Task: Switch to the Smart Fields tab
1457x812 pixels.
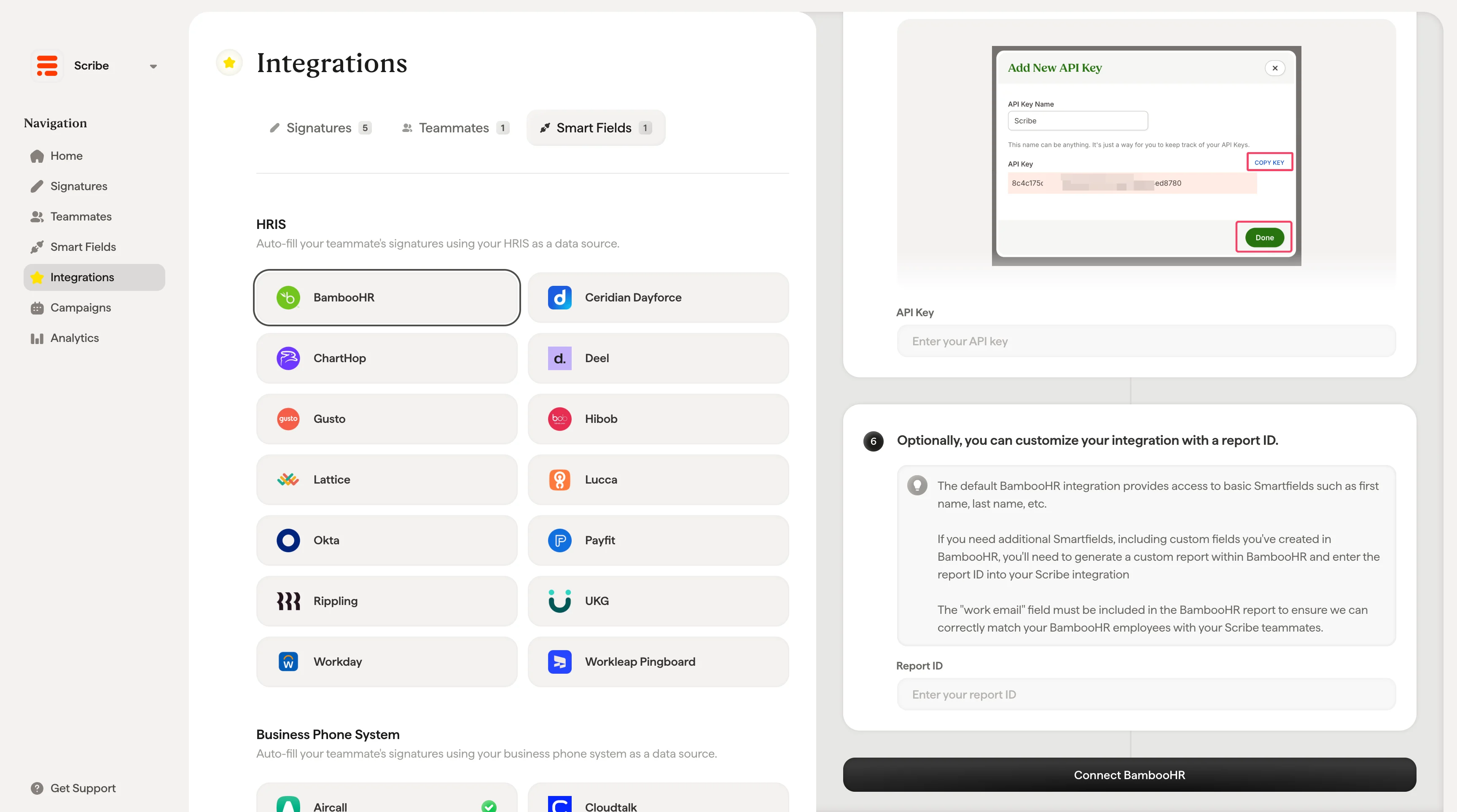Action: pos(596,128)
